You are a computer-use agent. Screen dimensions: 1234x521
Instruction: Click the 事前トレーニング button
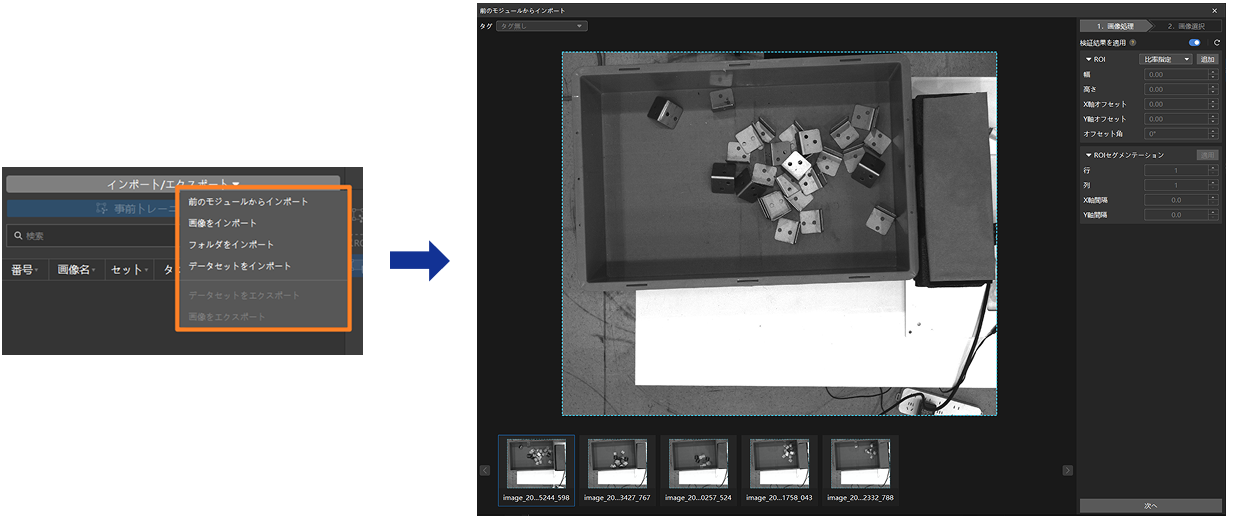pyautogui.click(x=92, y=209)
